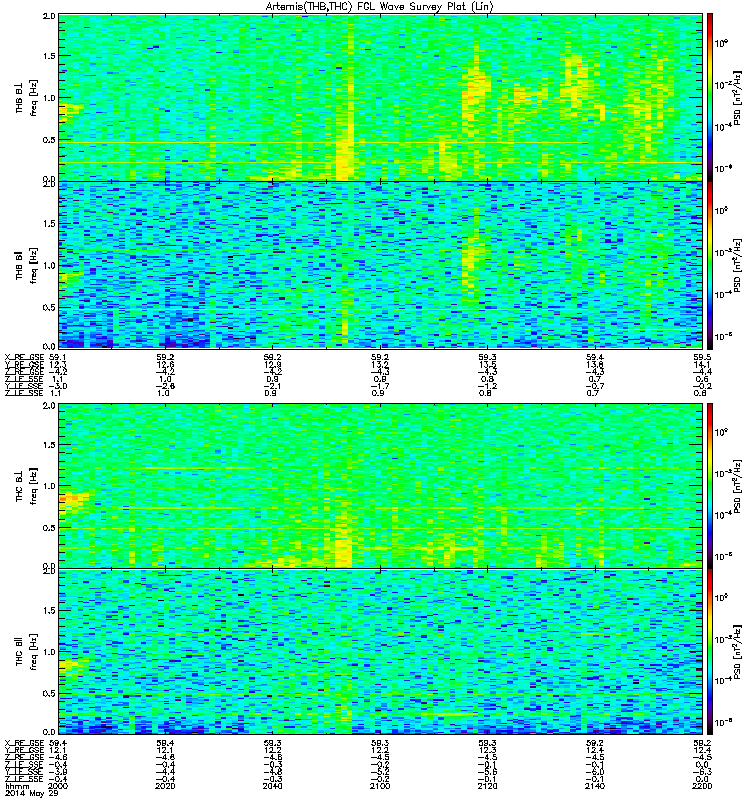Click the PSD [nT²/Hz] label of THB B∥ panel

tap(737, 265)
